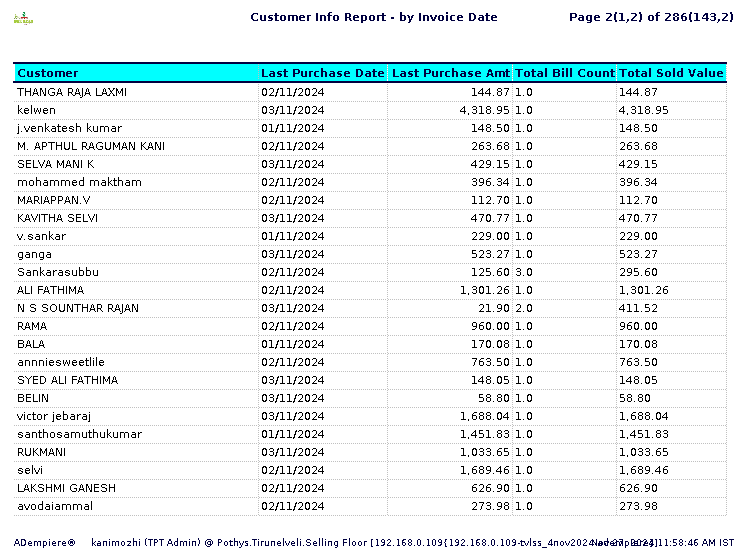
Task: Click N S SOUNTHAR RAJAN's total sold value 411.52
Action: click(x=638, y=308)
